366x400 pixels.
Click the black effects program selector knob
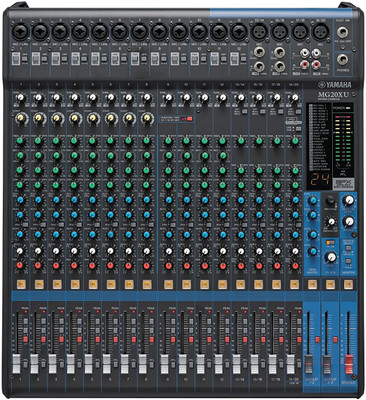pyautogui.click(x=330, y=200)
